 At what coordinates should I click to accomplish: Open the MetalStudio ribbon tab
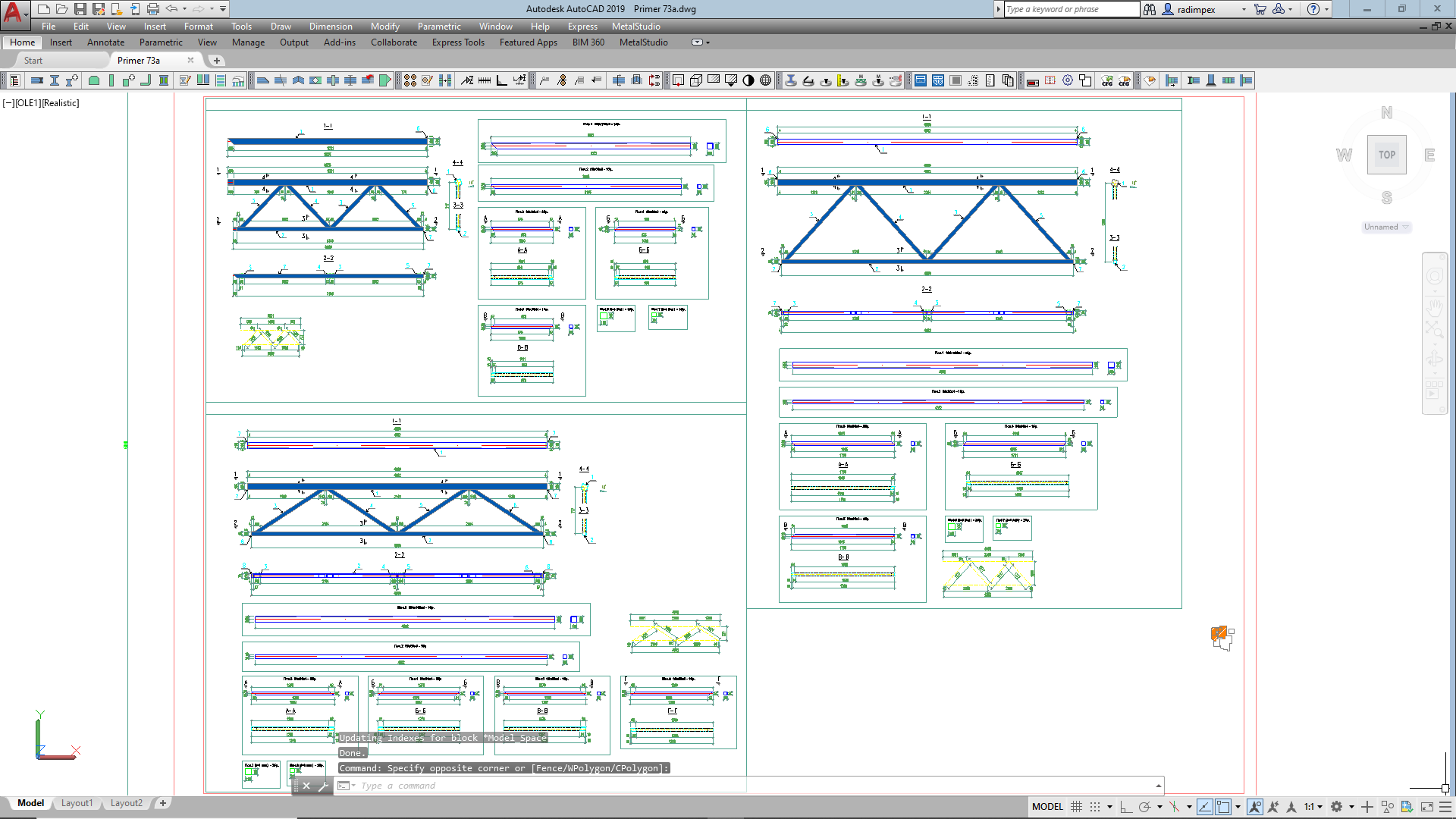click(x=643, y=42)
